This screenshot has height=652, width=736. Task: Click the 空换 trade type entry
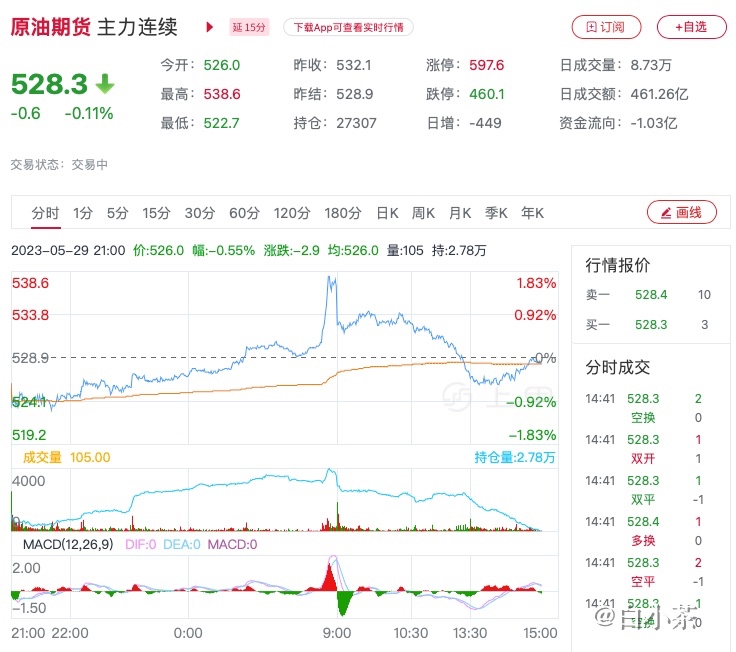tap(643, 417)
